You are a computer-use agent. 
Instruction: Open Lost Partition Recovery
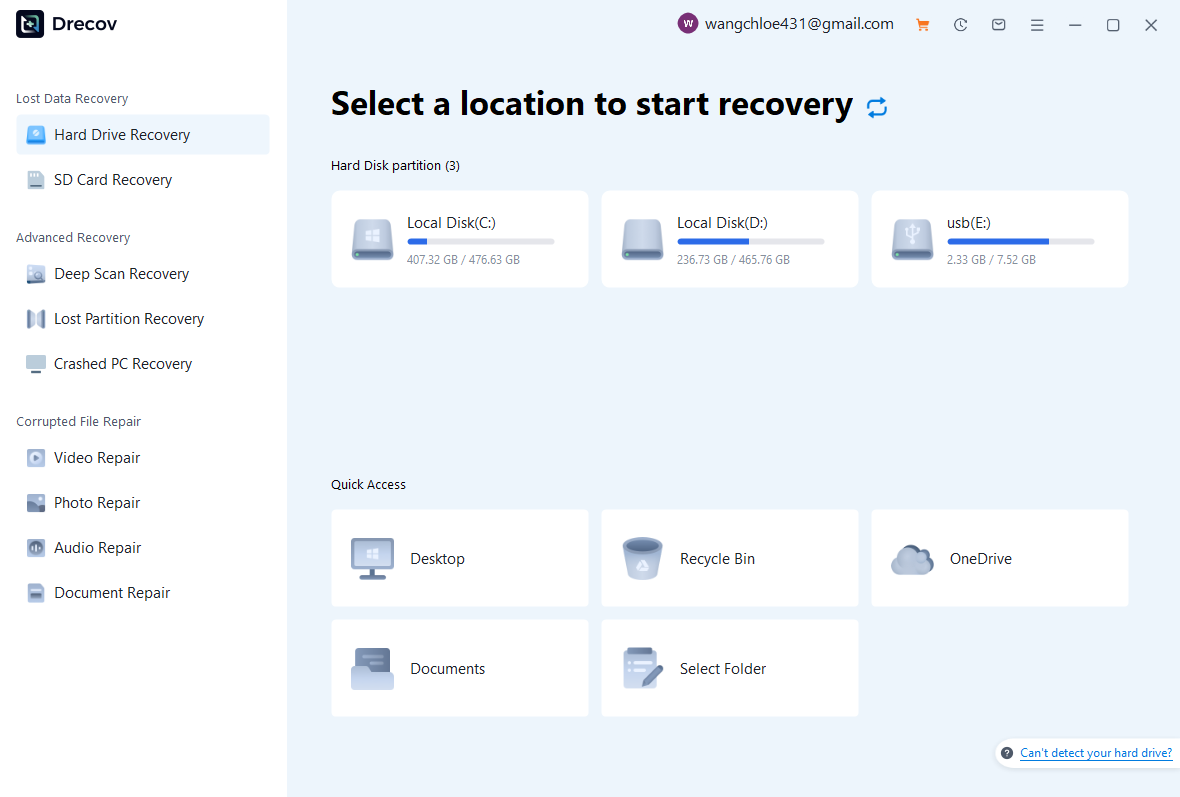[128, 319]
